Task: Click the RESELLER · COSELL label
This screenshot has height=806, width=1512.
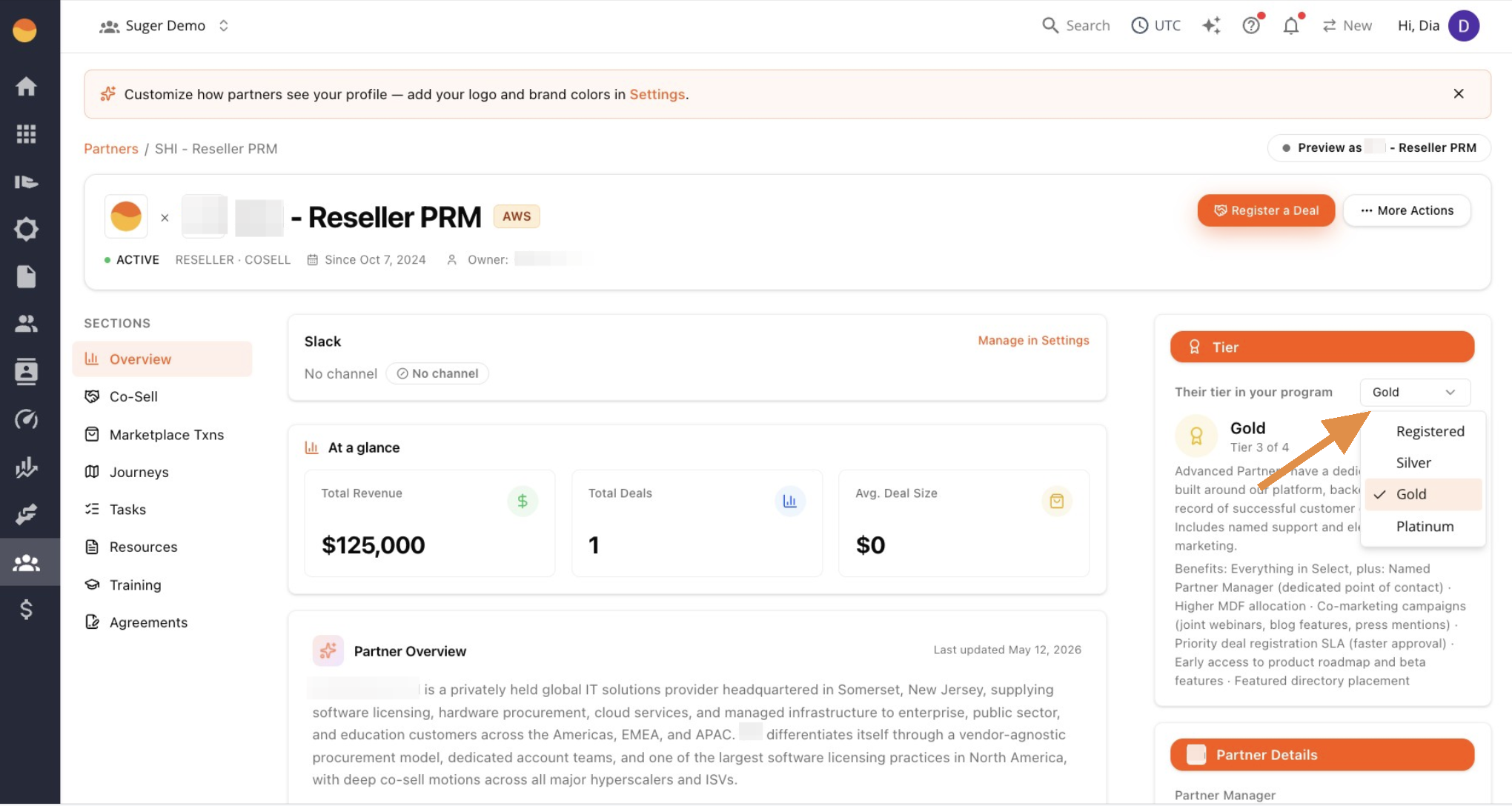Action: pyautogui.click(x=233, y=260)
